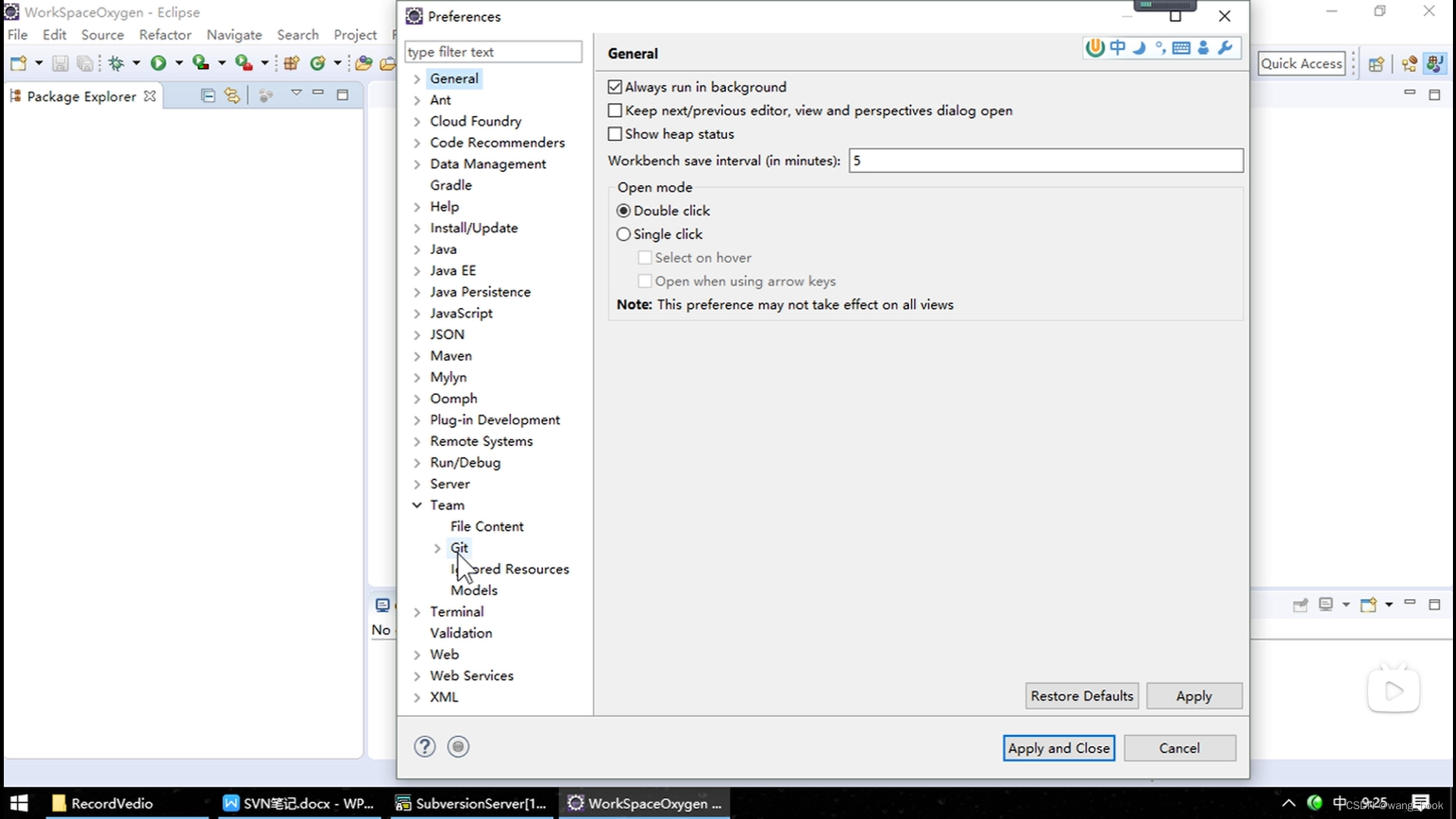Minimize the Package Explorer view

coord(318,93)
